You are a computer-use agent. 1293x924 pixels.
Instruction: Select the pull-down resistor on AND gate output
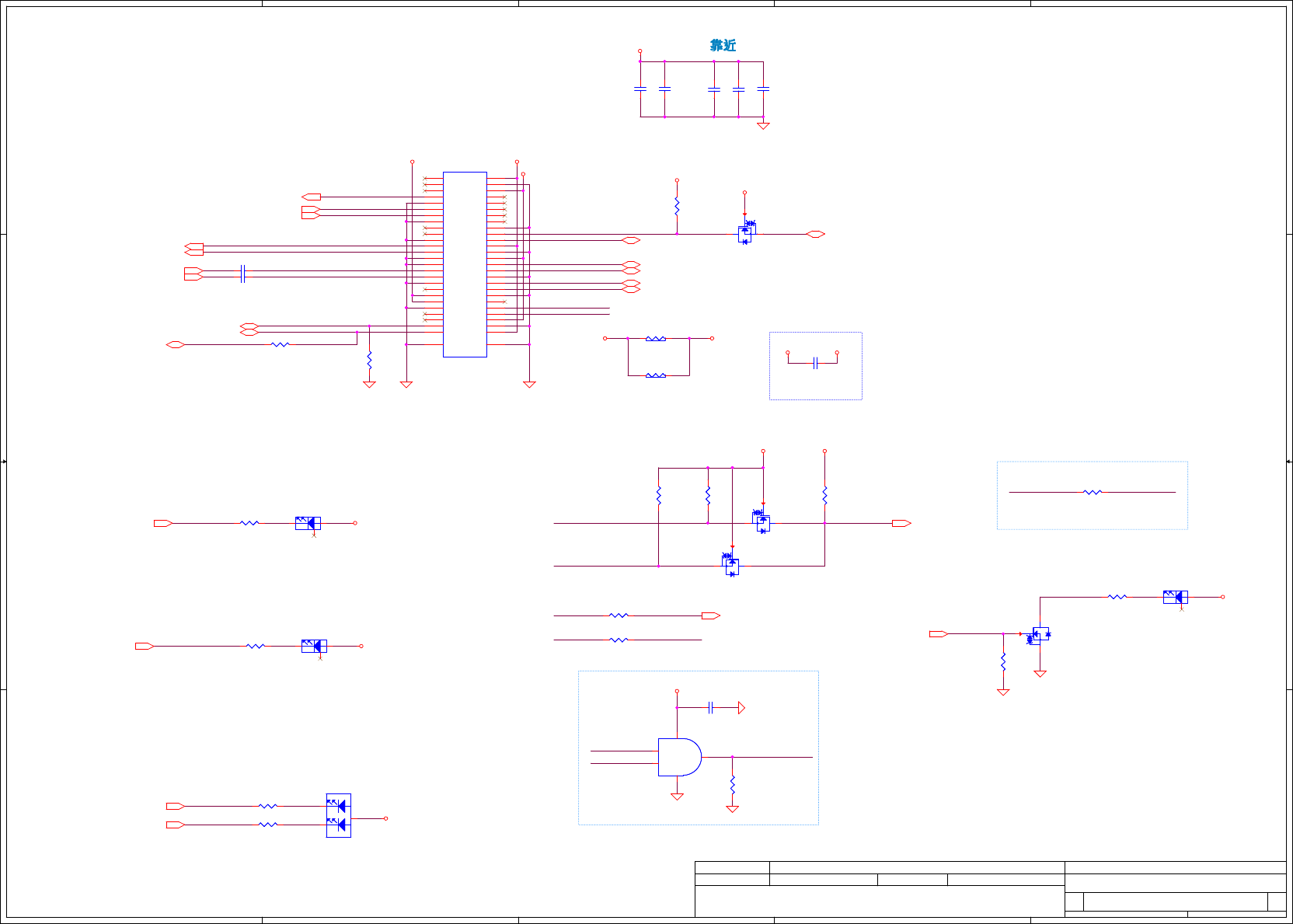pyautogui.click(x=732, y=785)
